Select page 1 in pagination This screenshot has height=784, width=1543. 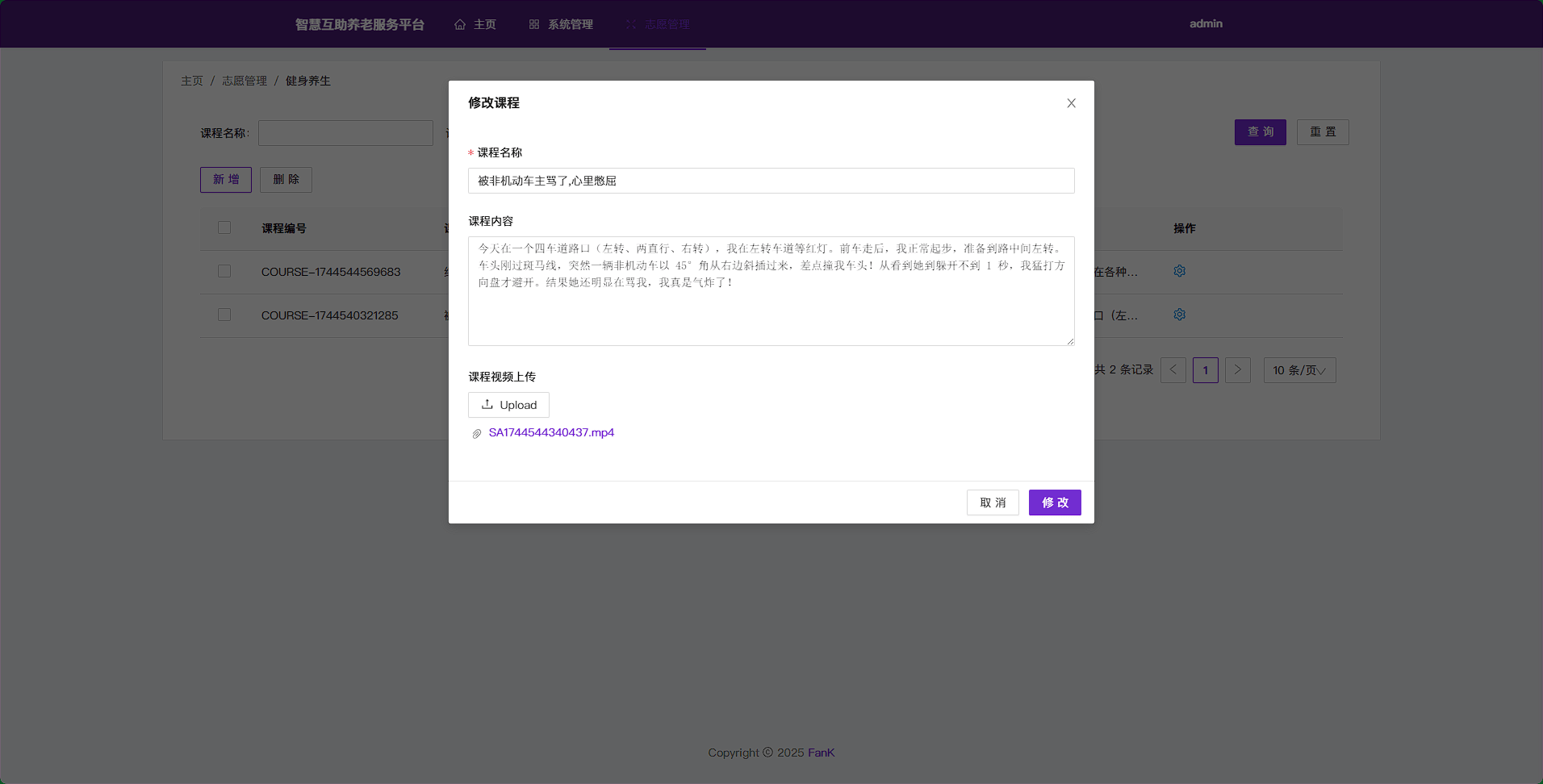[x=1206, y=370]
